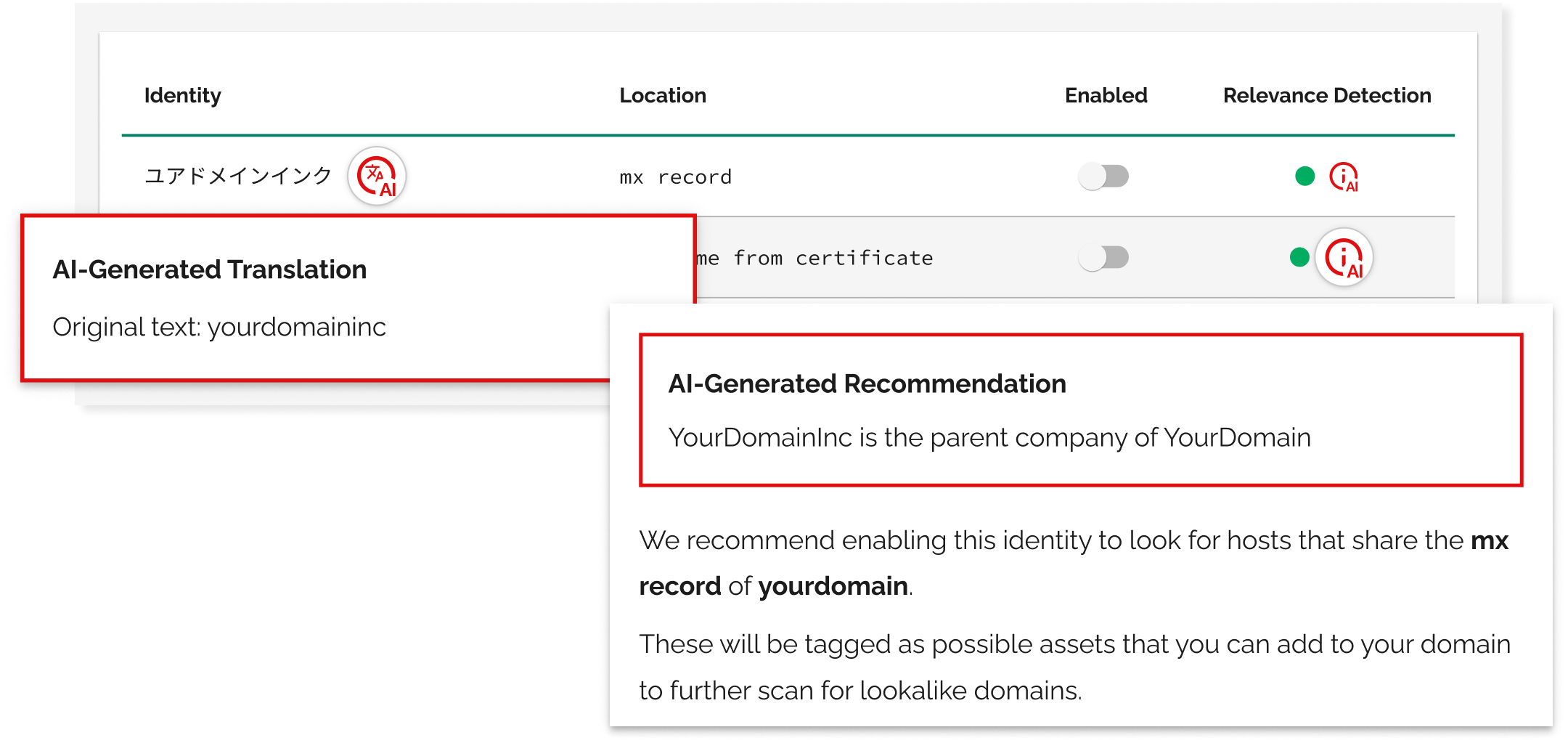Click the parent company recommendation sentence
Viewport: 1568px width, 743px height.
pyautogui.click(x=989, y=438)
